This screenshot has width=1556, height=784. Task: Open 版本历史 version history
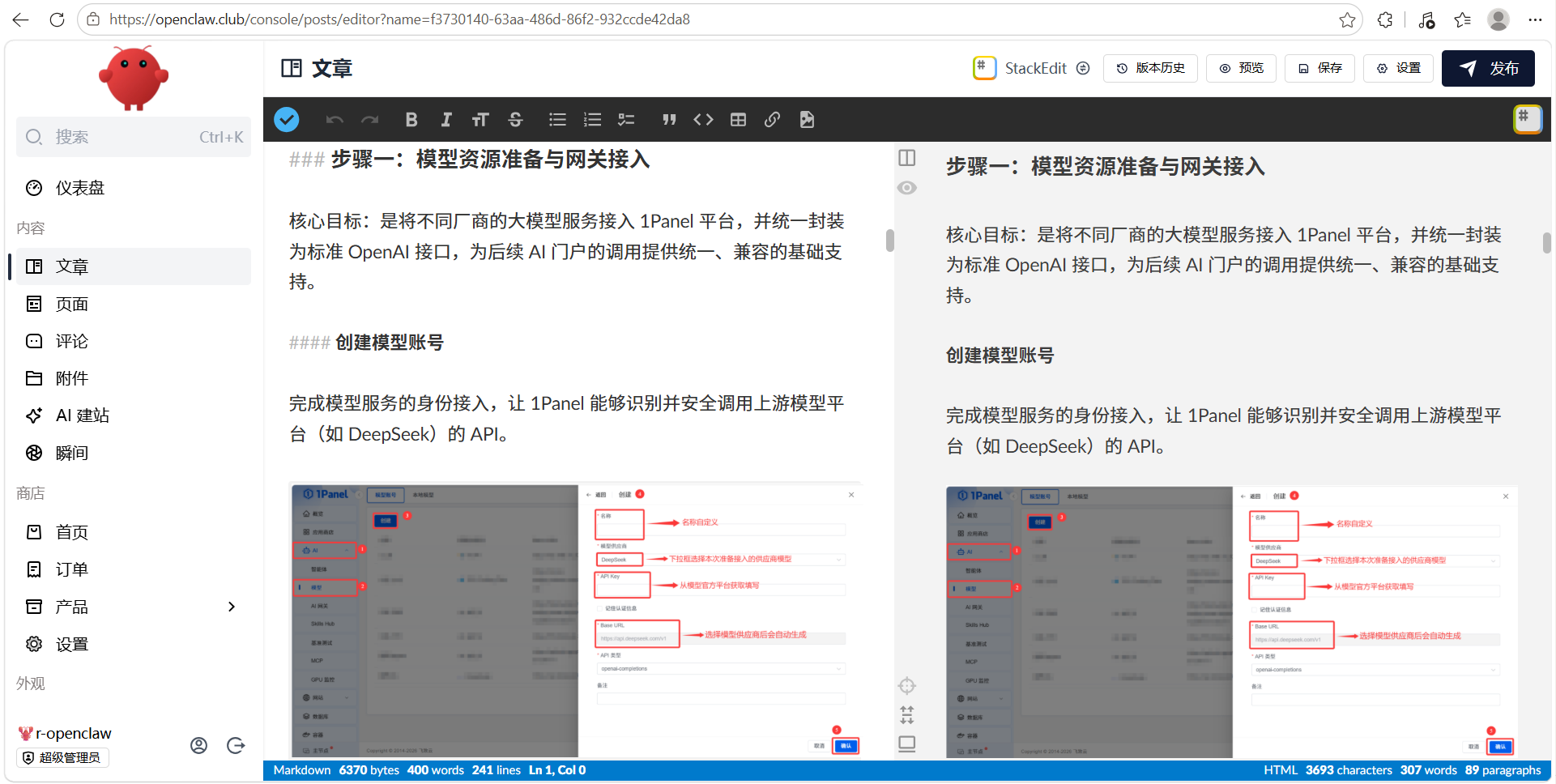tap(1150, 68)
